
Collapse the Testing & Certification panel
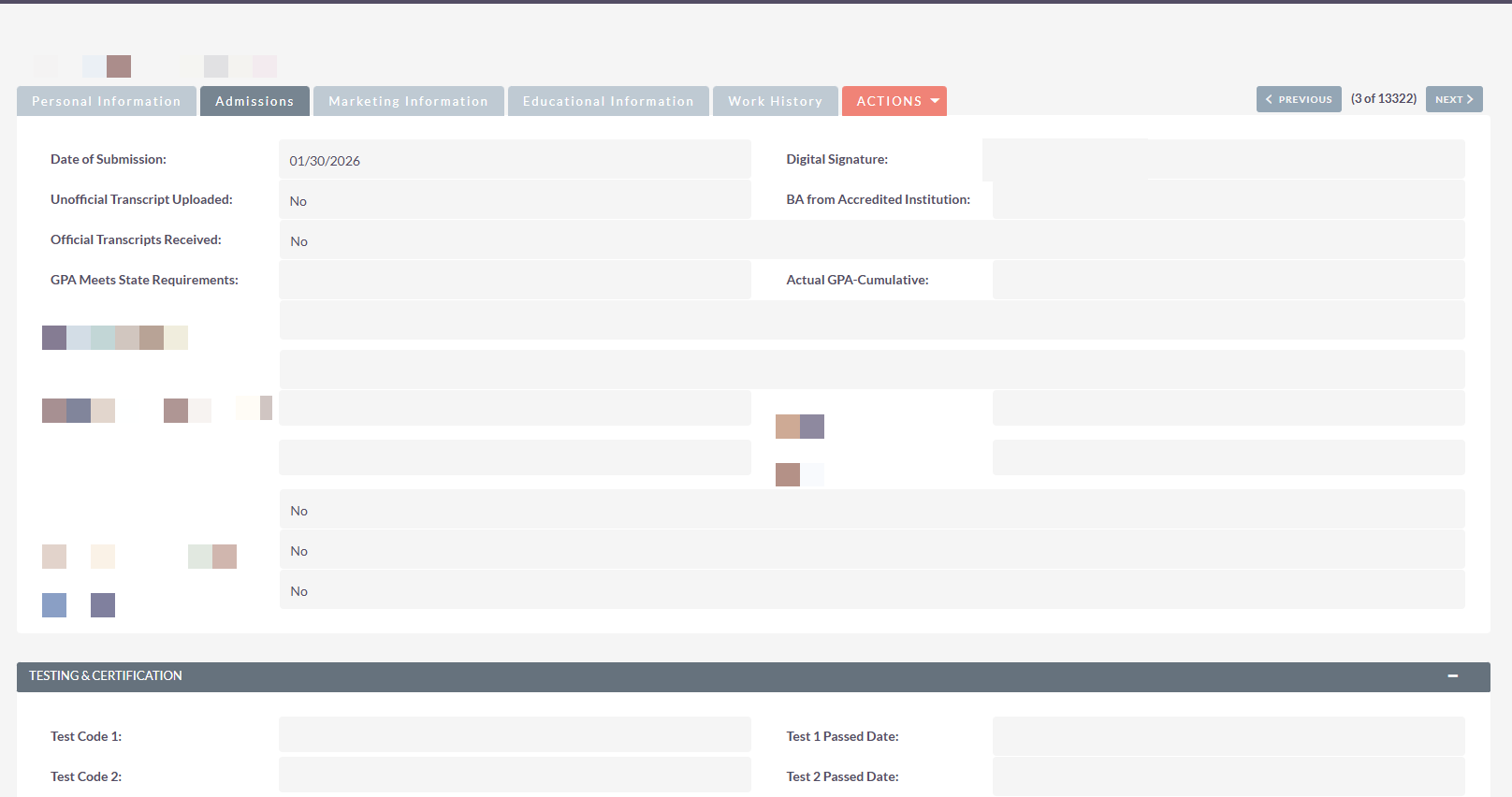(x=1452, y=676)
